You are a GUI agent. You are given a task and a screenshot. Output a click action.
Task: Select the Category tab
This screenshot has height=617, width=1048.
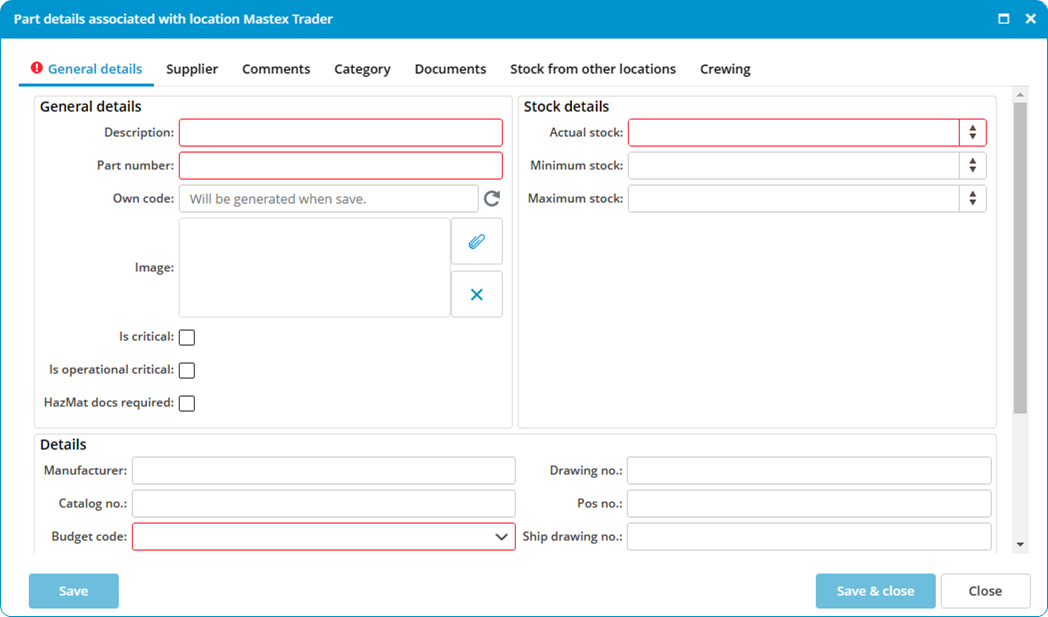point(362,69)
